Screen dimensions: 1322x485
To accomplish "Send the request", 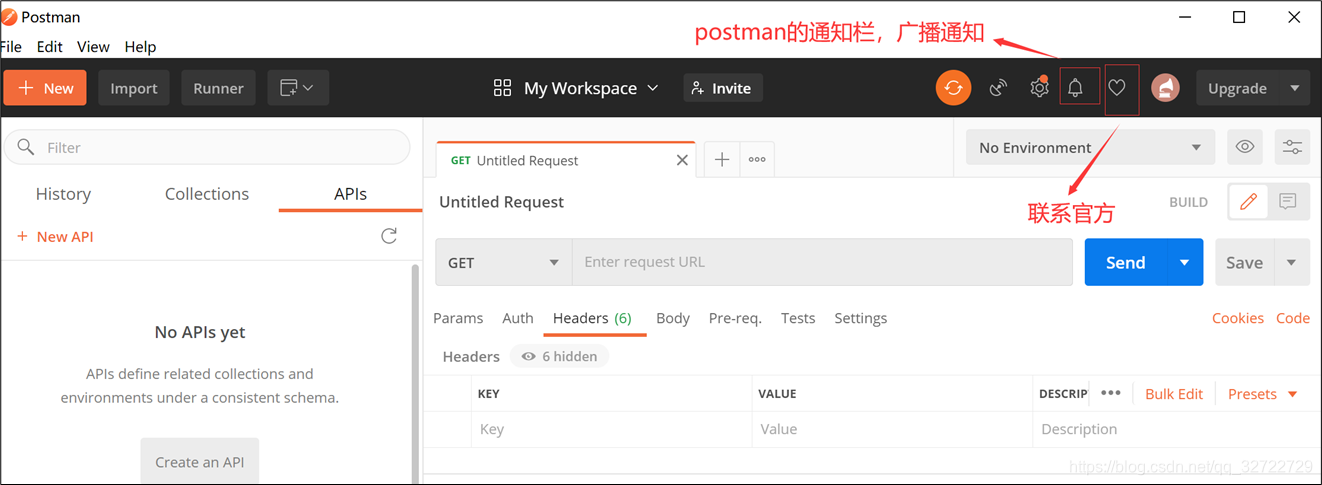I will click(1125, 262).
